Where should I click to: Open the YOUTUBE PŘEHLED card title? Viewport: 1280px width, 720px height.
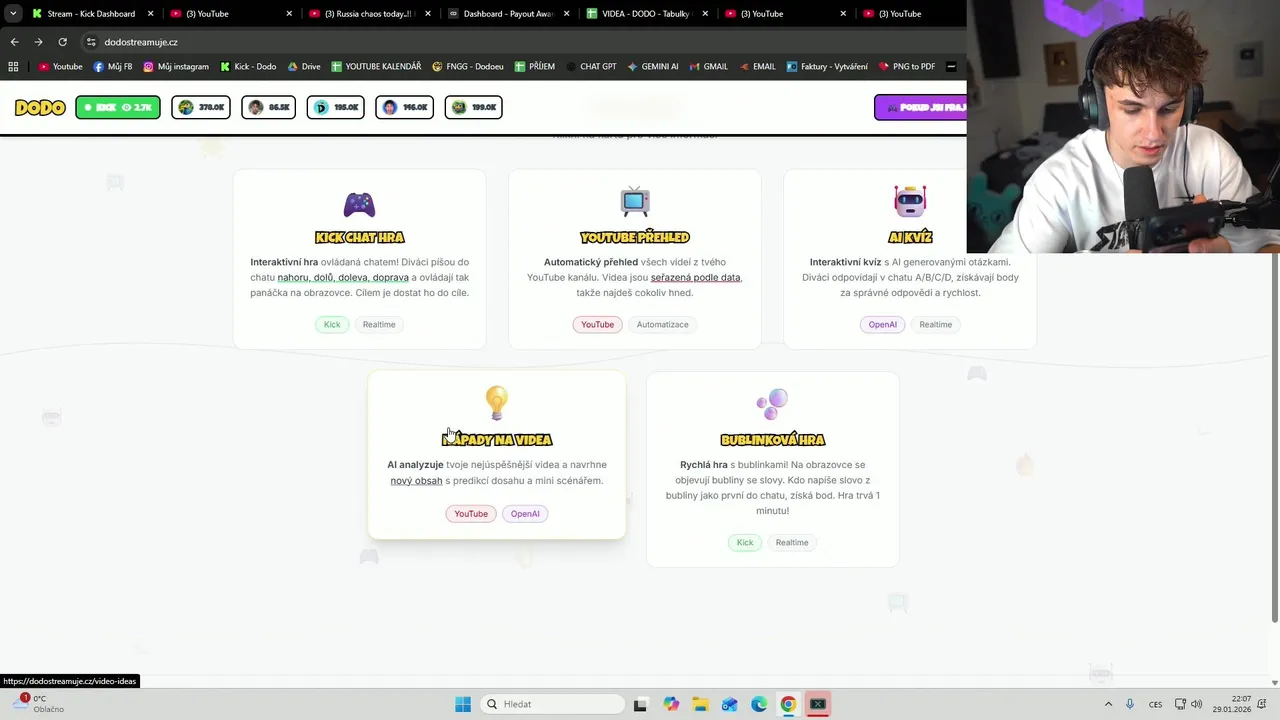click(x=635, y=237)
